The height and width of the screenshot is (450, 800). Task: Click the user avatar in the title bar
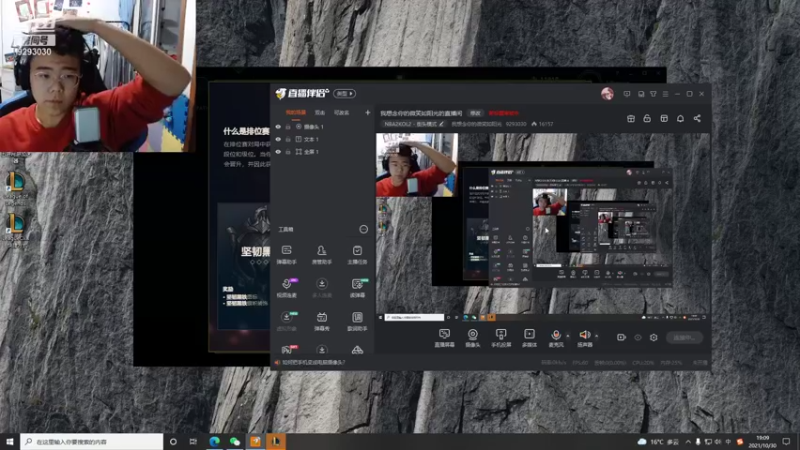tap(607, 94)
